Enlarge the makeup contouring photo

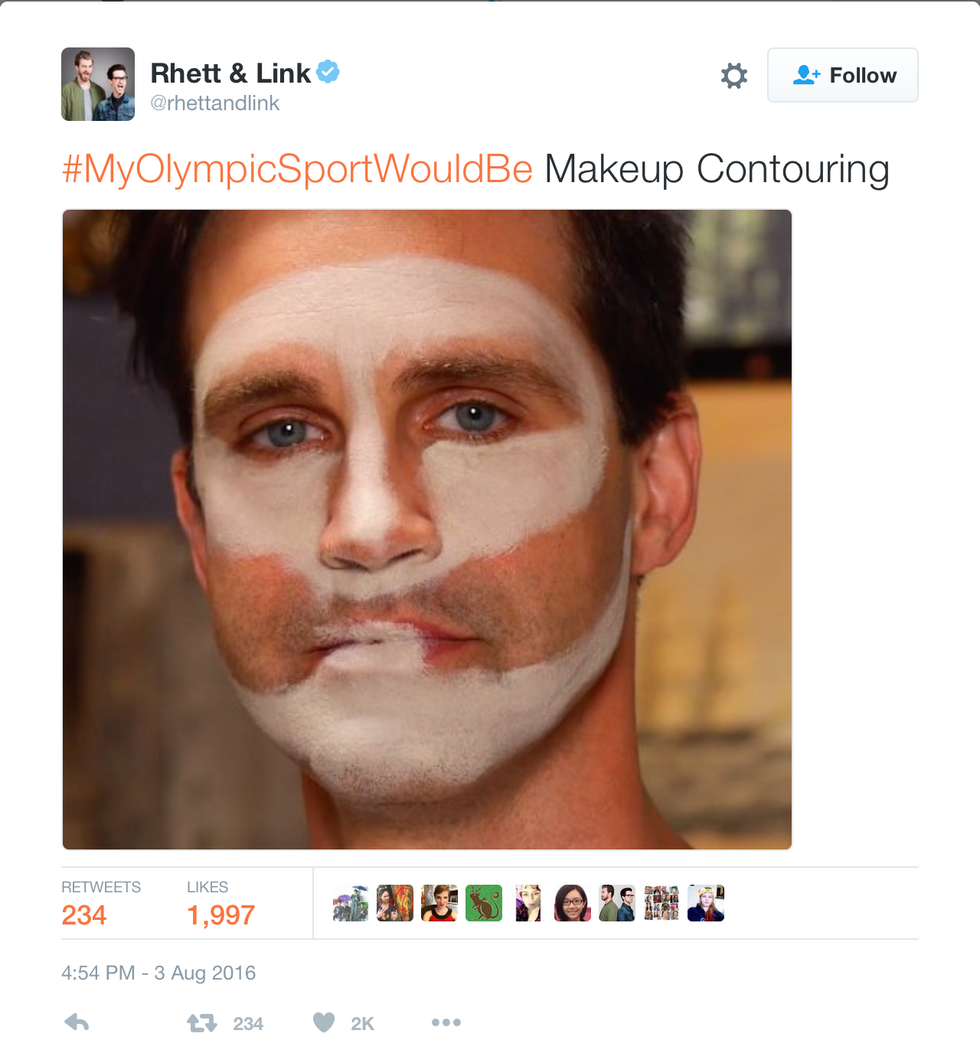tap(427, 529)
